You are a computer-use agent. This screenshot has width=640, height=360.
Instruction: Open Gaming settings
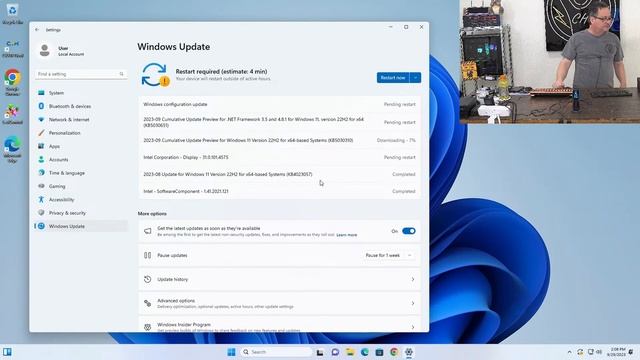[x=81, y=186]
